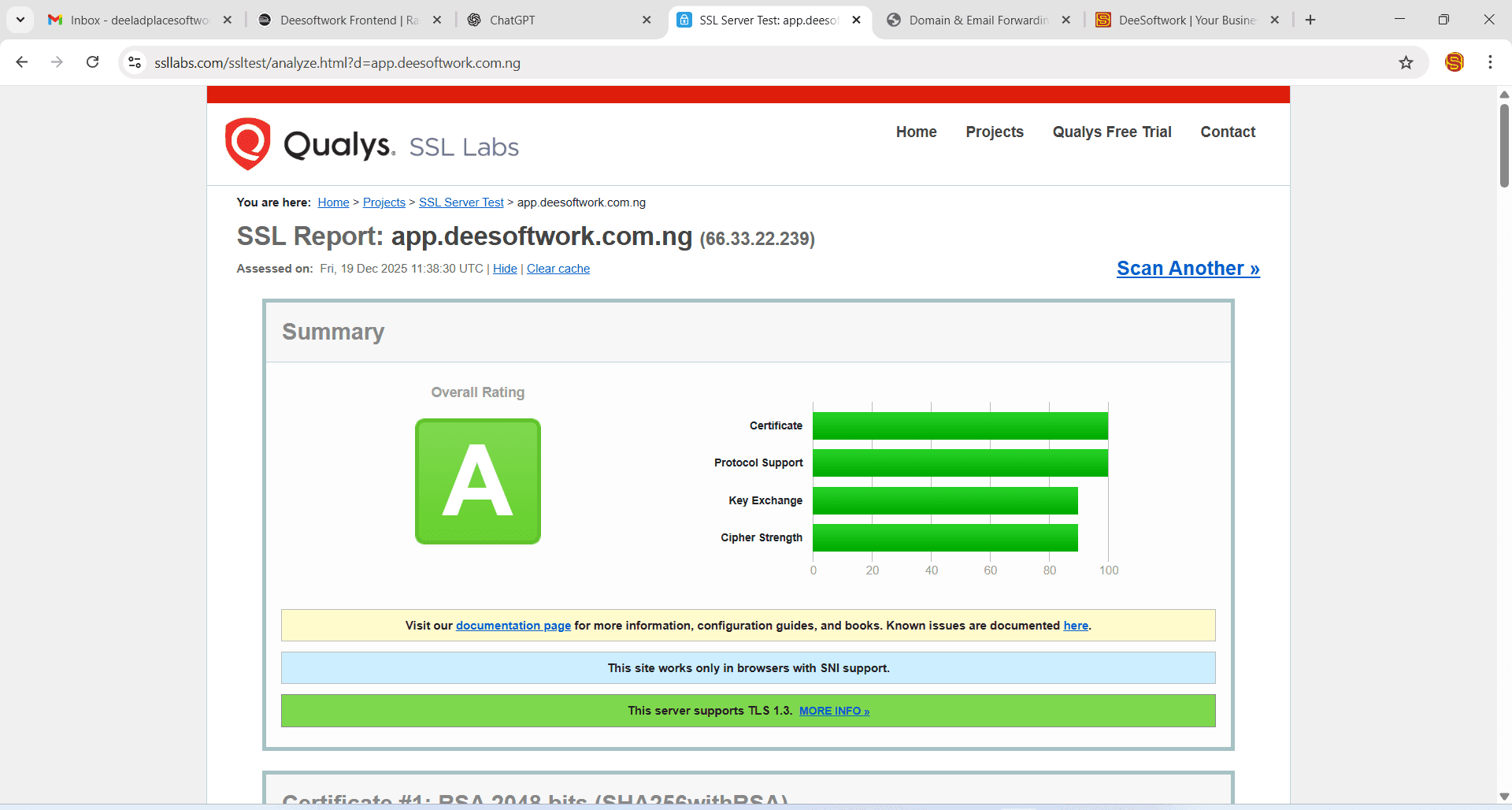Open Chrome's three-dot menu

pyautogui.click(x=1490, y=62)
